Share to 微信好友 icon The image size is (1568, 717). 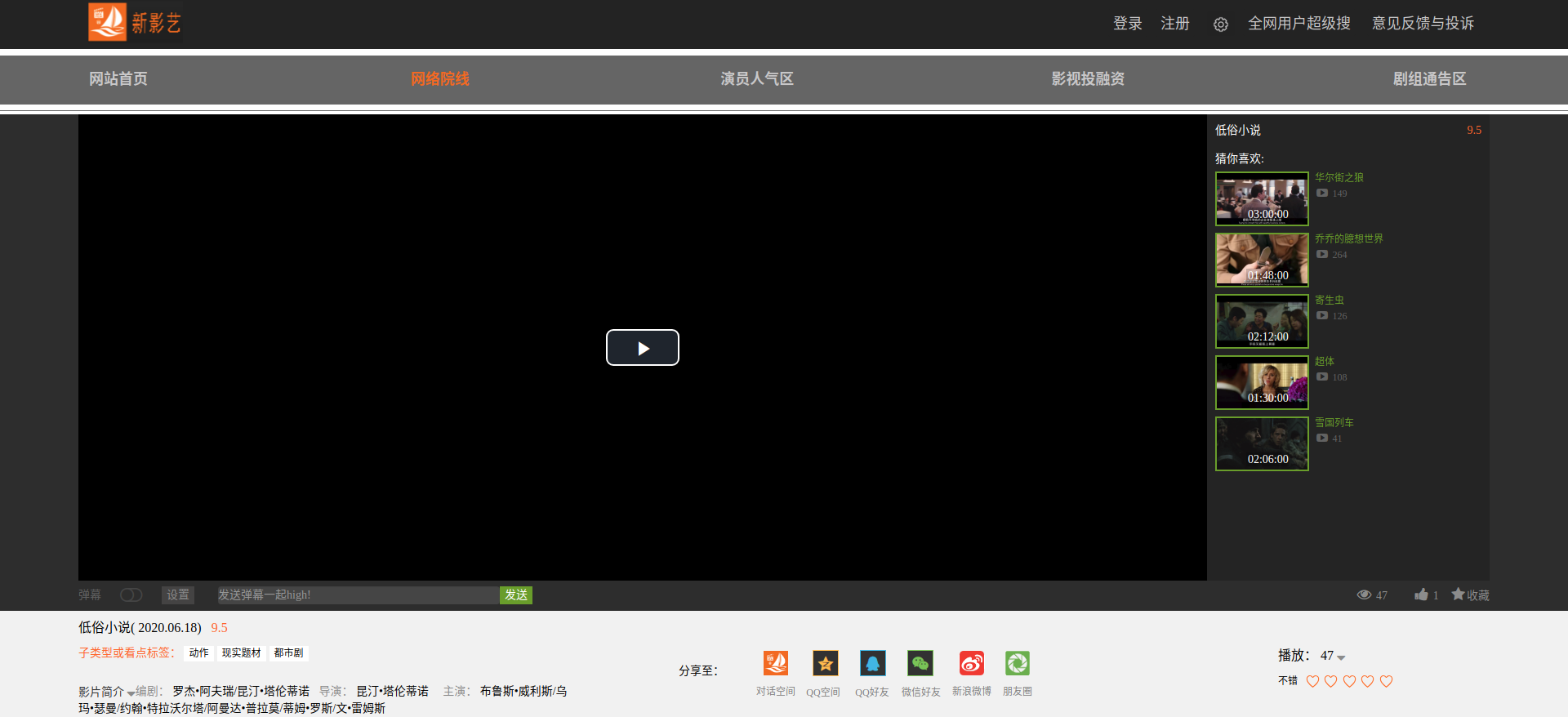point(920,663)
